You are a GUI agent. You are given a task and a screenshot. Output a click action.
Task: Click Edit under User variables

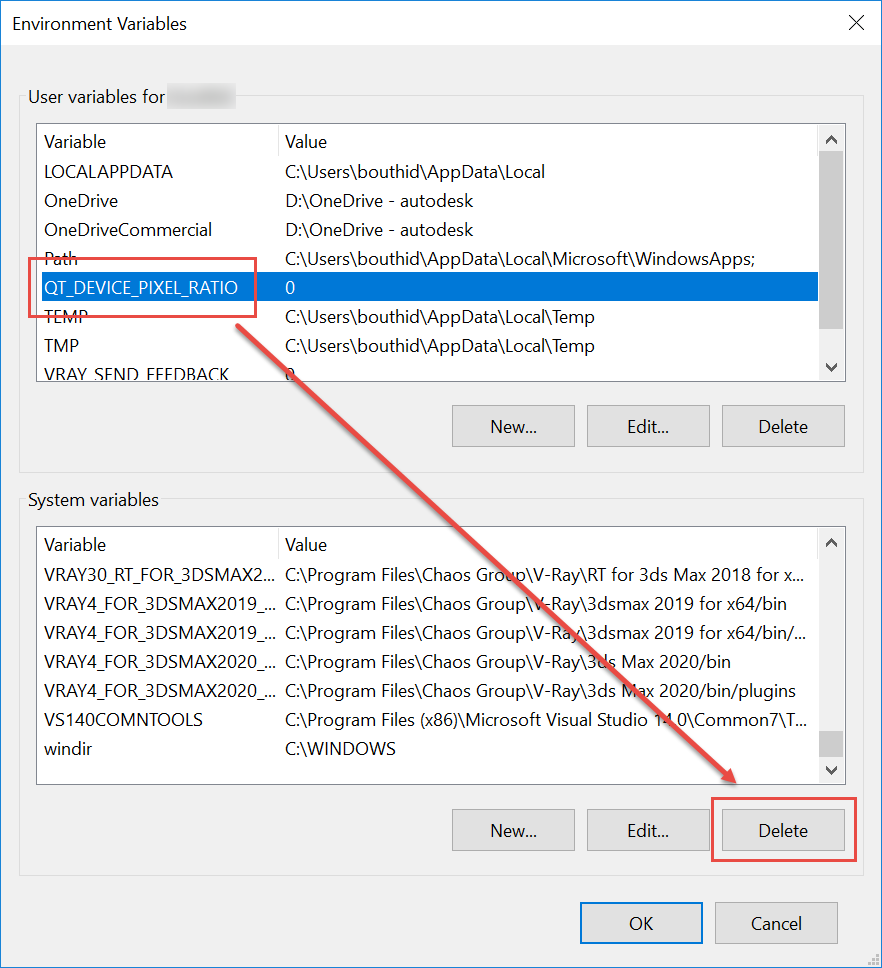point(648,426)
